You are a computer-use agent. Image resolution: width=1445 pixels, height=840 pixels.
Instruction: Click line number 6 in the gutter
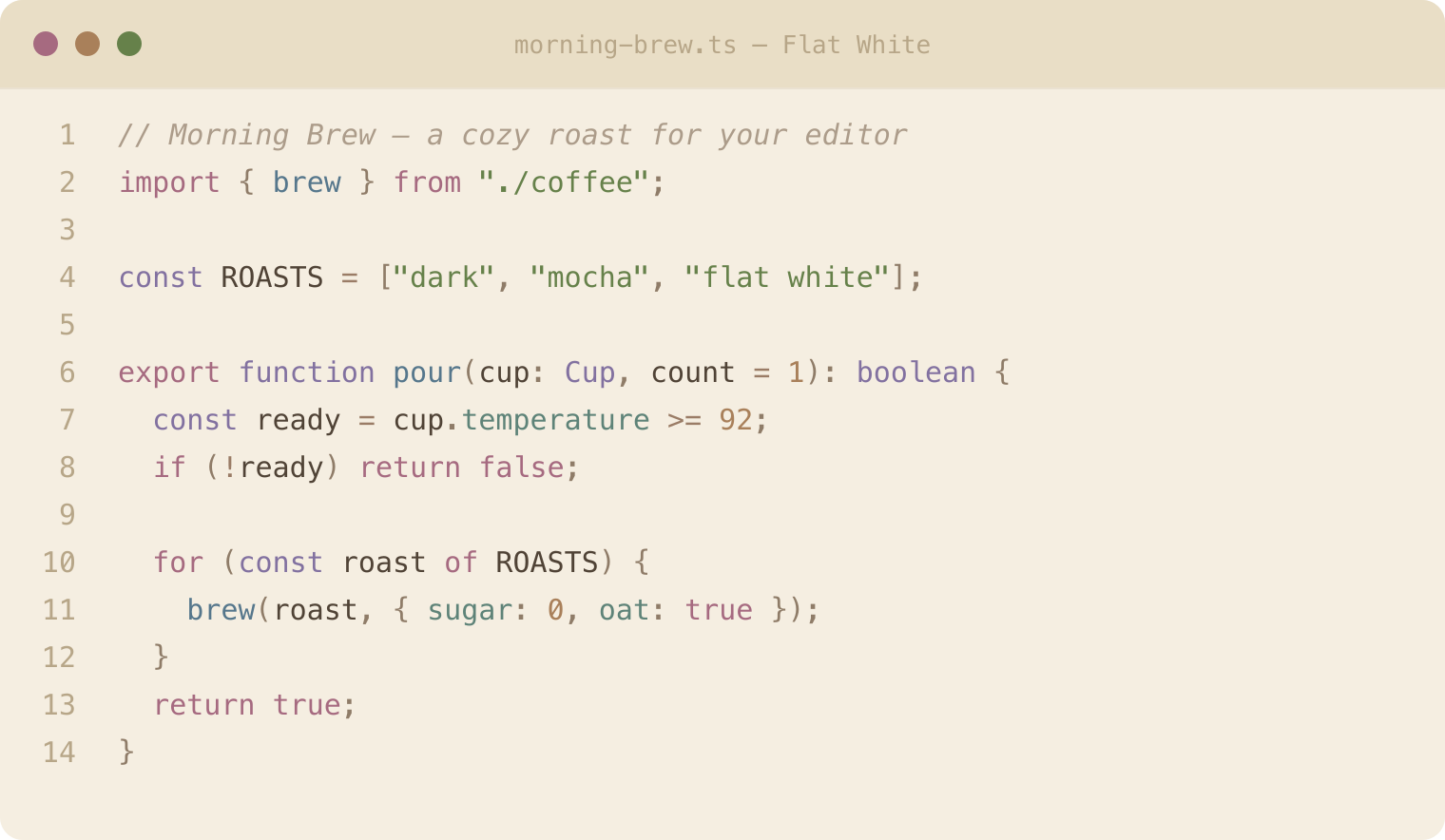[x=67, y=372]
